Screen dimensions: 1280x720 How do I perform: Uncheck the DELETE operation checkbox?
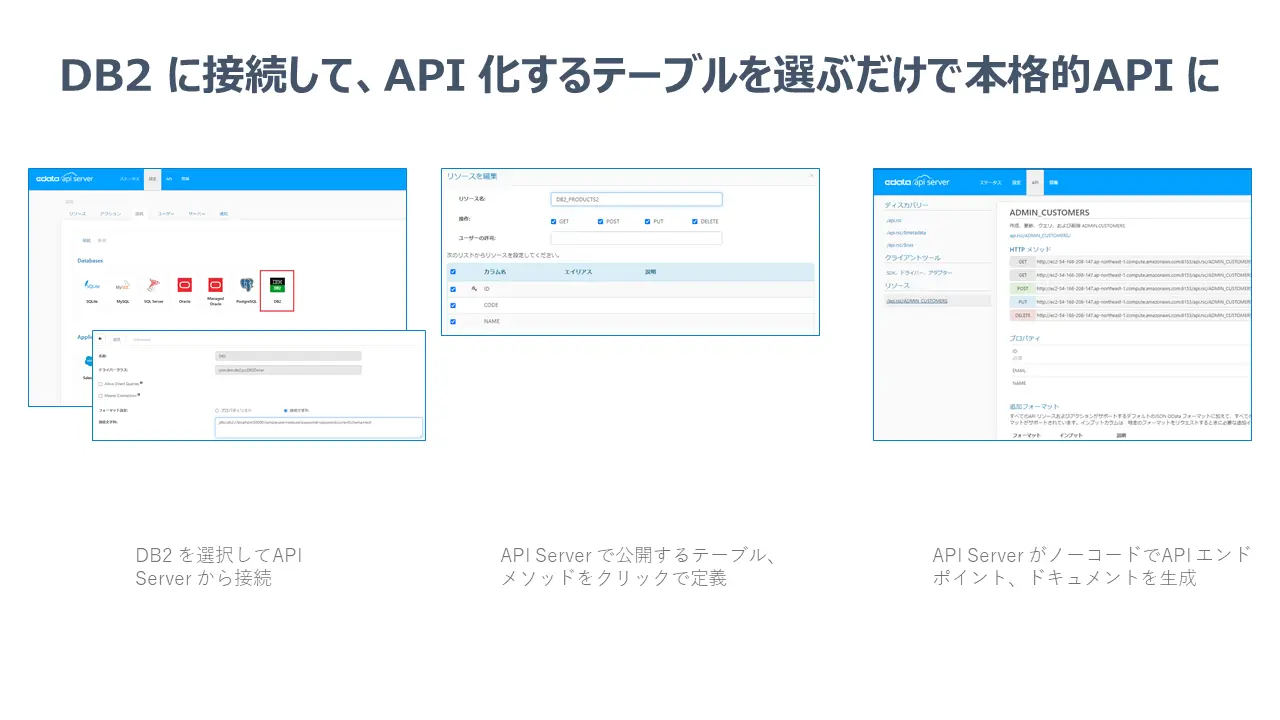click(x=694, y=221)
